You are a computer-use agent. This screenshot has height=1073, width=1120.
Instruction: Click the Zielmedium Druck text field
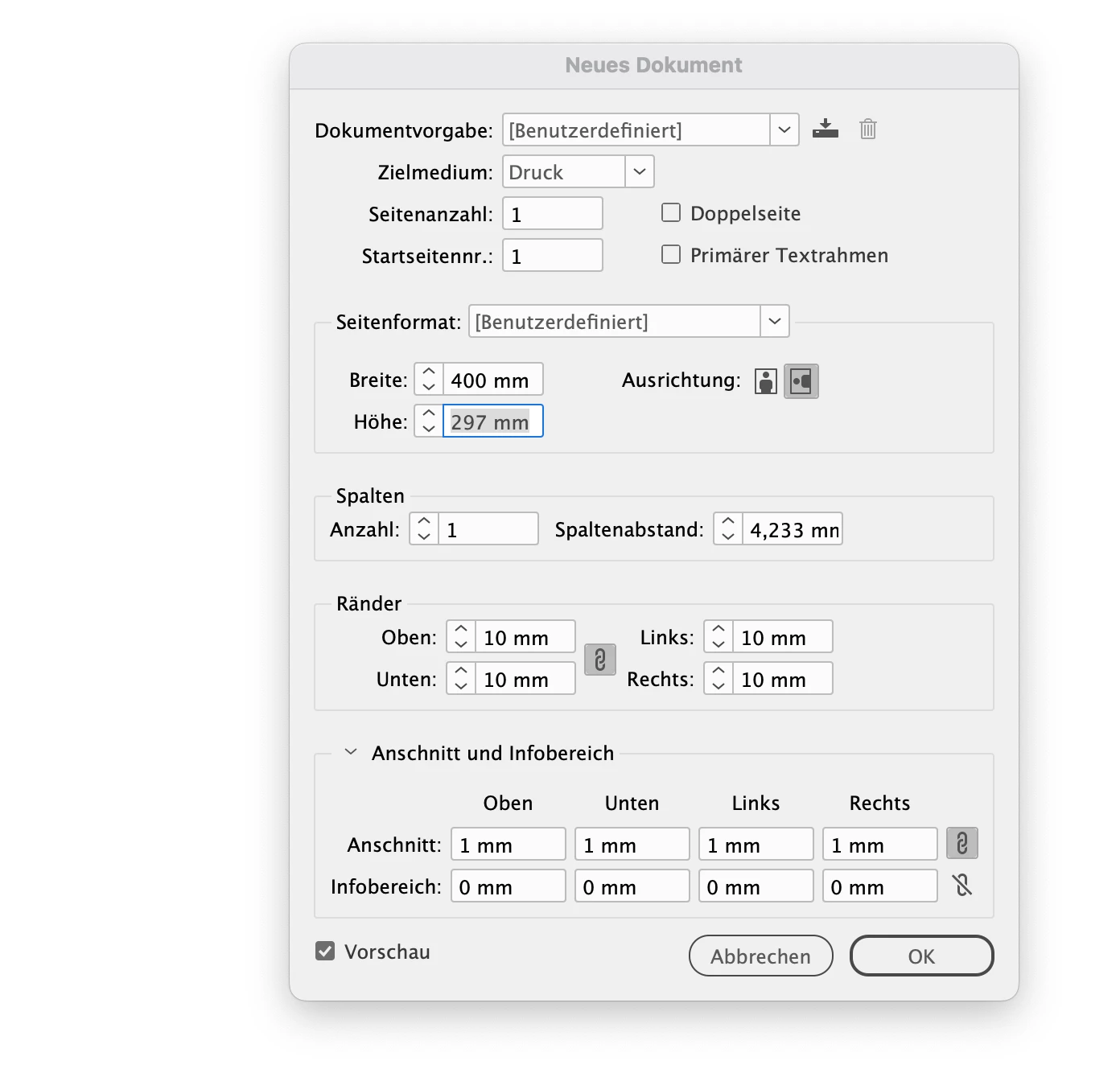(x=564, y=171)
